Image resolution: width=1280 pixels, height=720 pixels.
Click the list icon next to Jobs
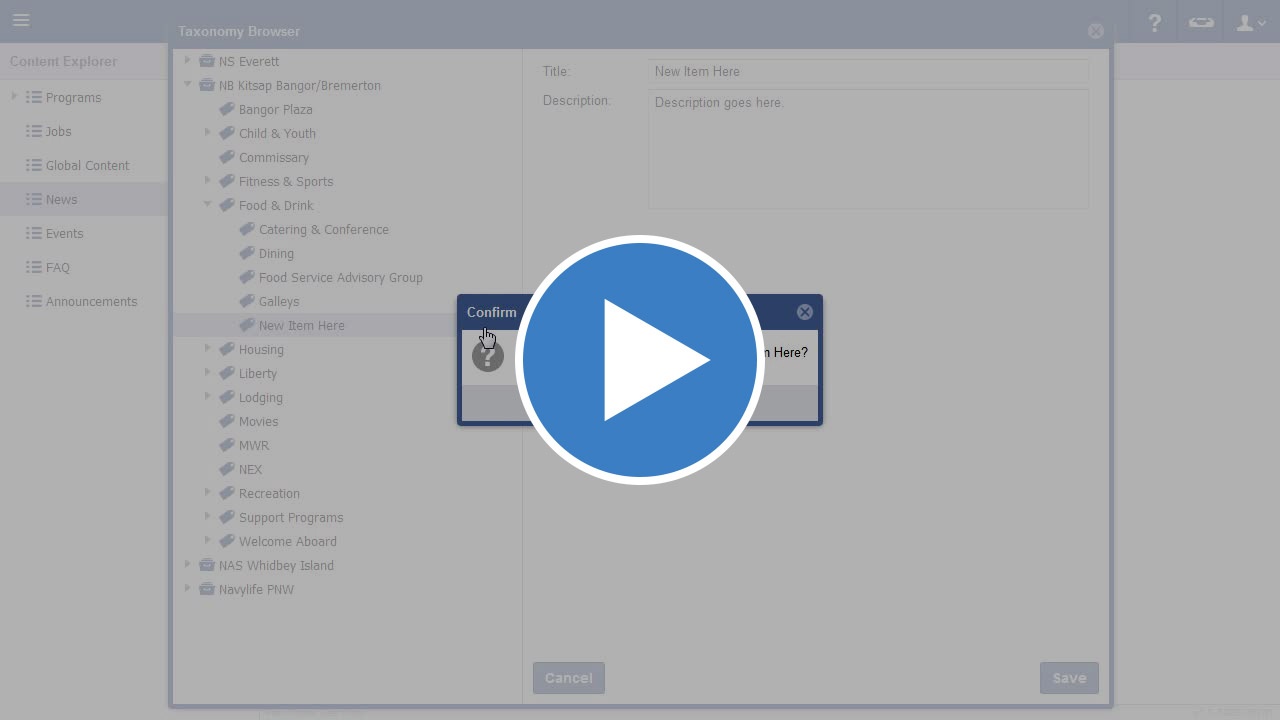point(34,131)
